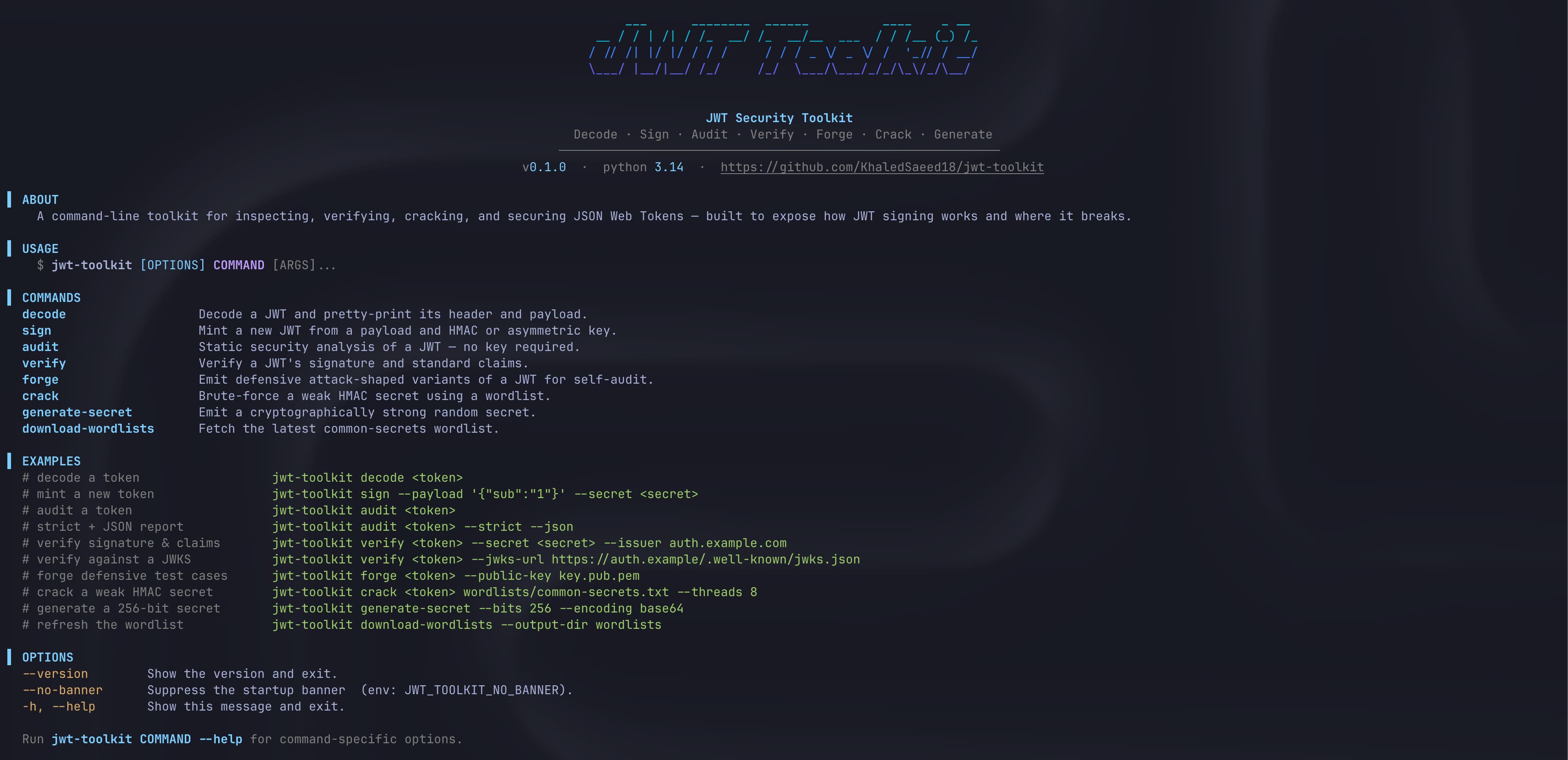The image size is (1568, 760).
Task: Click the 'JWT Security Toolkit' title text
Action: point(779,118)
